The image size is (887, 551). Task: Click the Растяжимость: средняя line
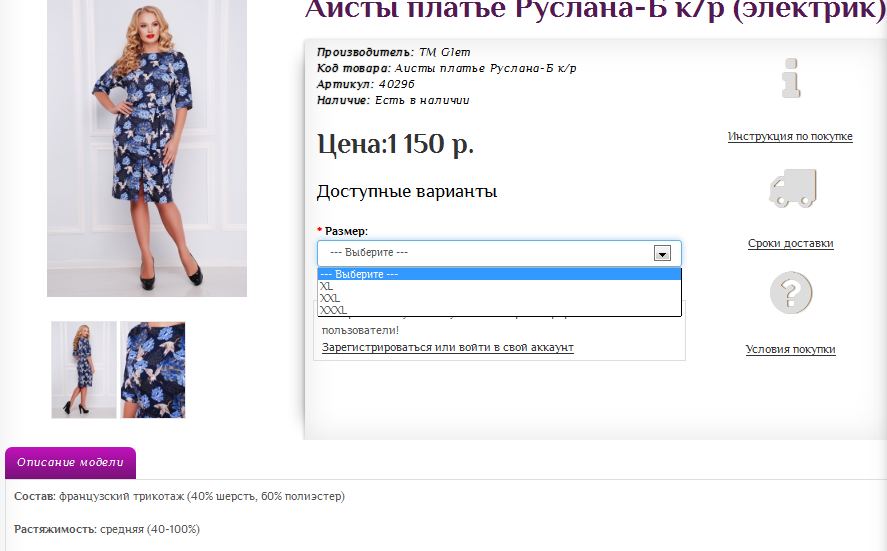(x=107, y=530)
